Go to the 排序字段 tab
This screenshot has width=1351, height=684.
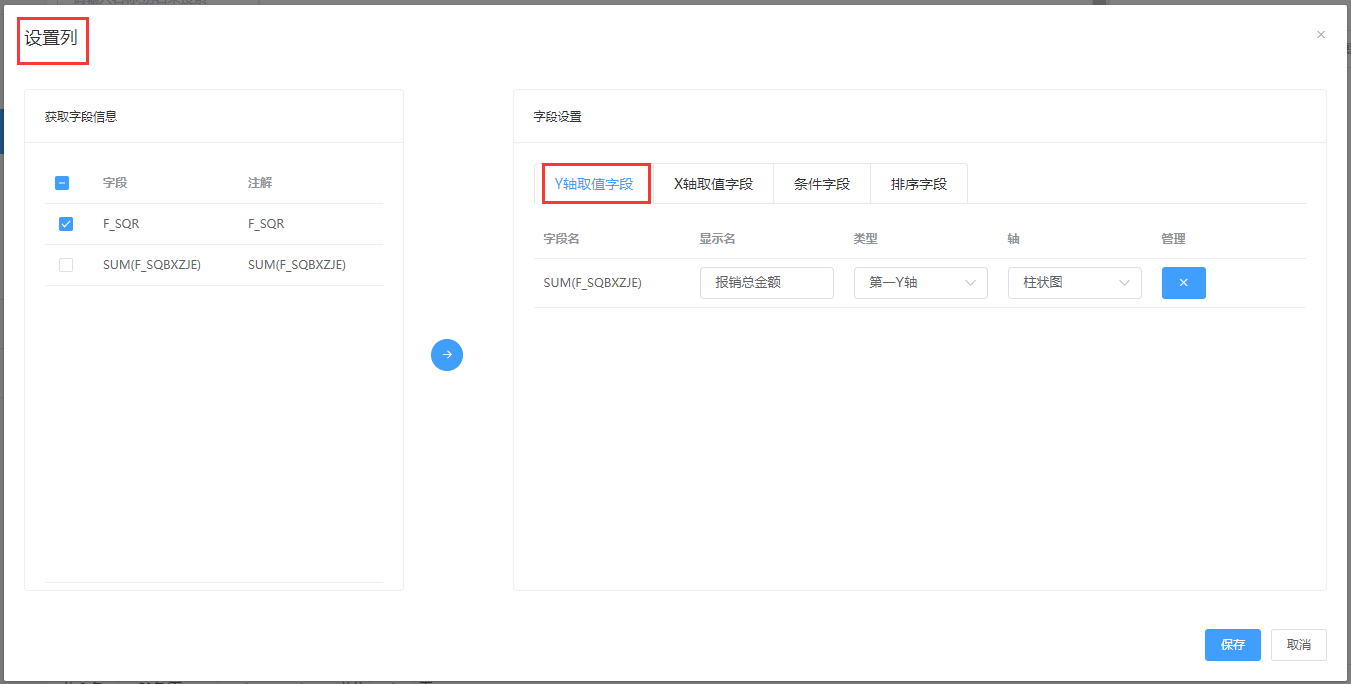tap(918, 184)
